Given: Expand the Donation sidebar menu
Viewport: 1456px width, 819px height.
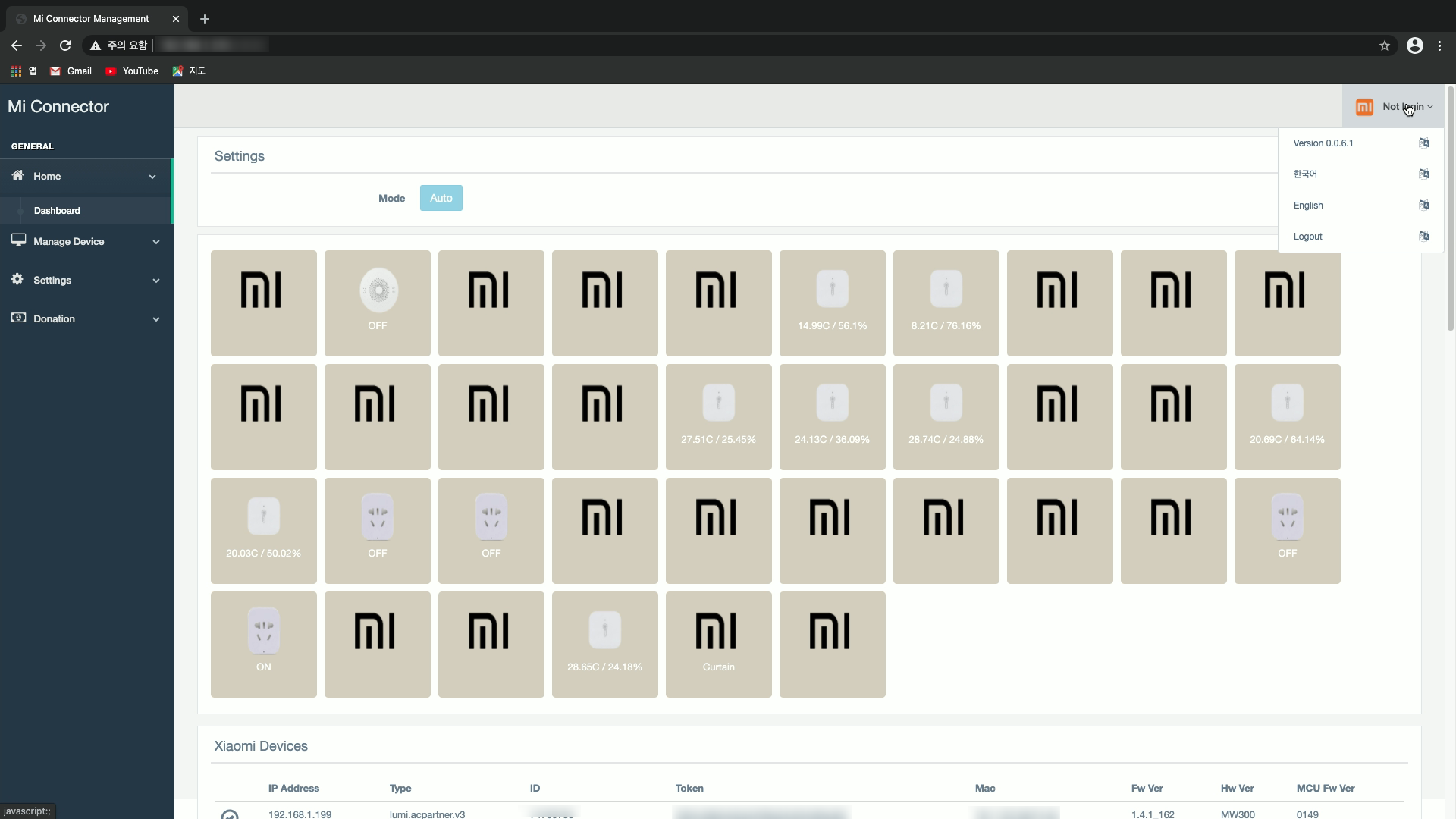Looking at the screenshot, I should click(x=86, y=319).
